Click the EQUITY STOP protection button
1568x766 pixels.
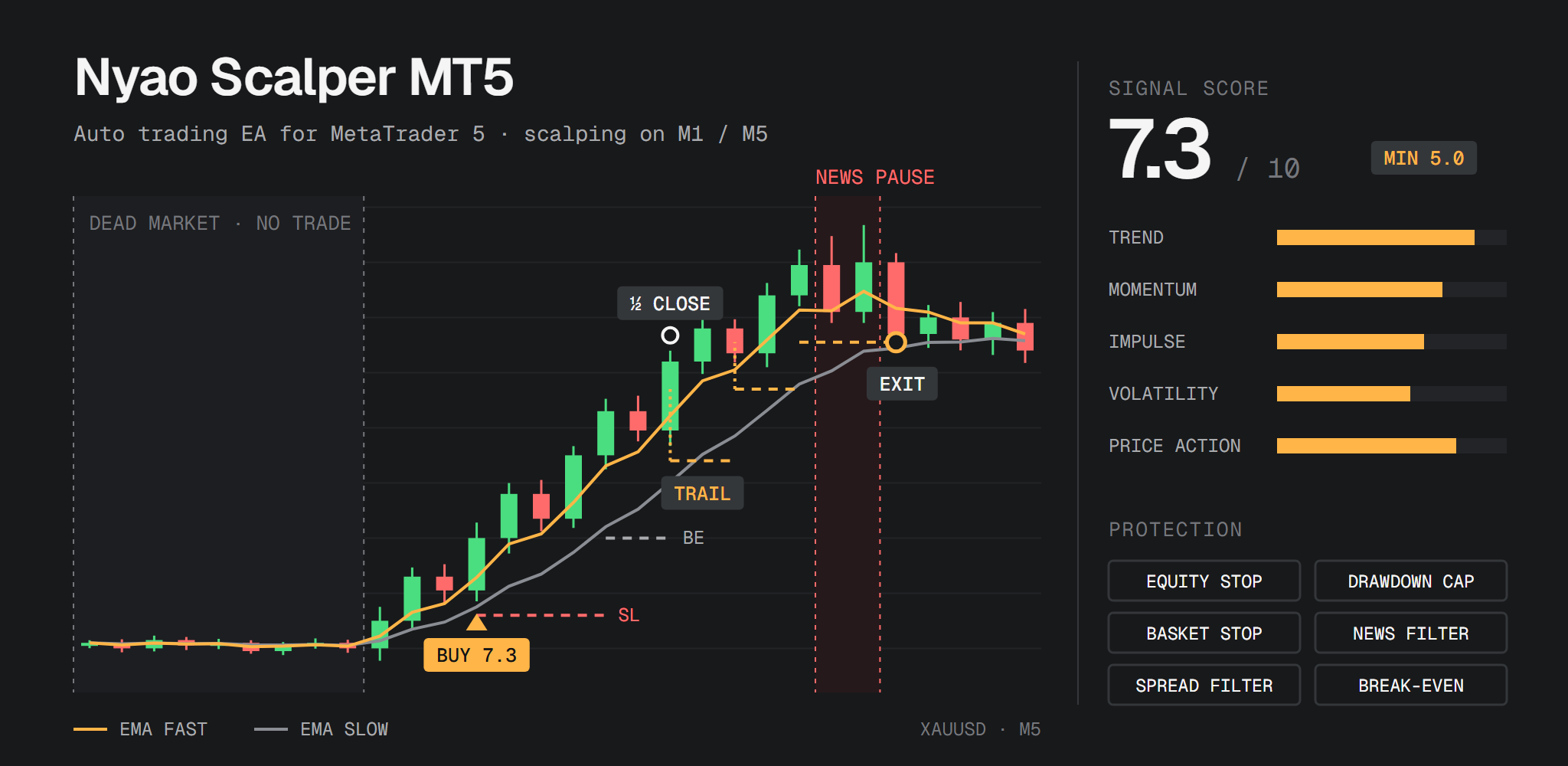click(x=1204, y=581)
